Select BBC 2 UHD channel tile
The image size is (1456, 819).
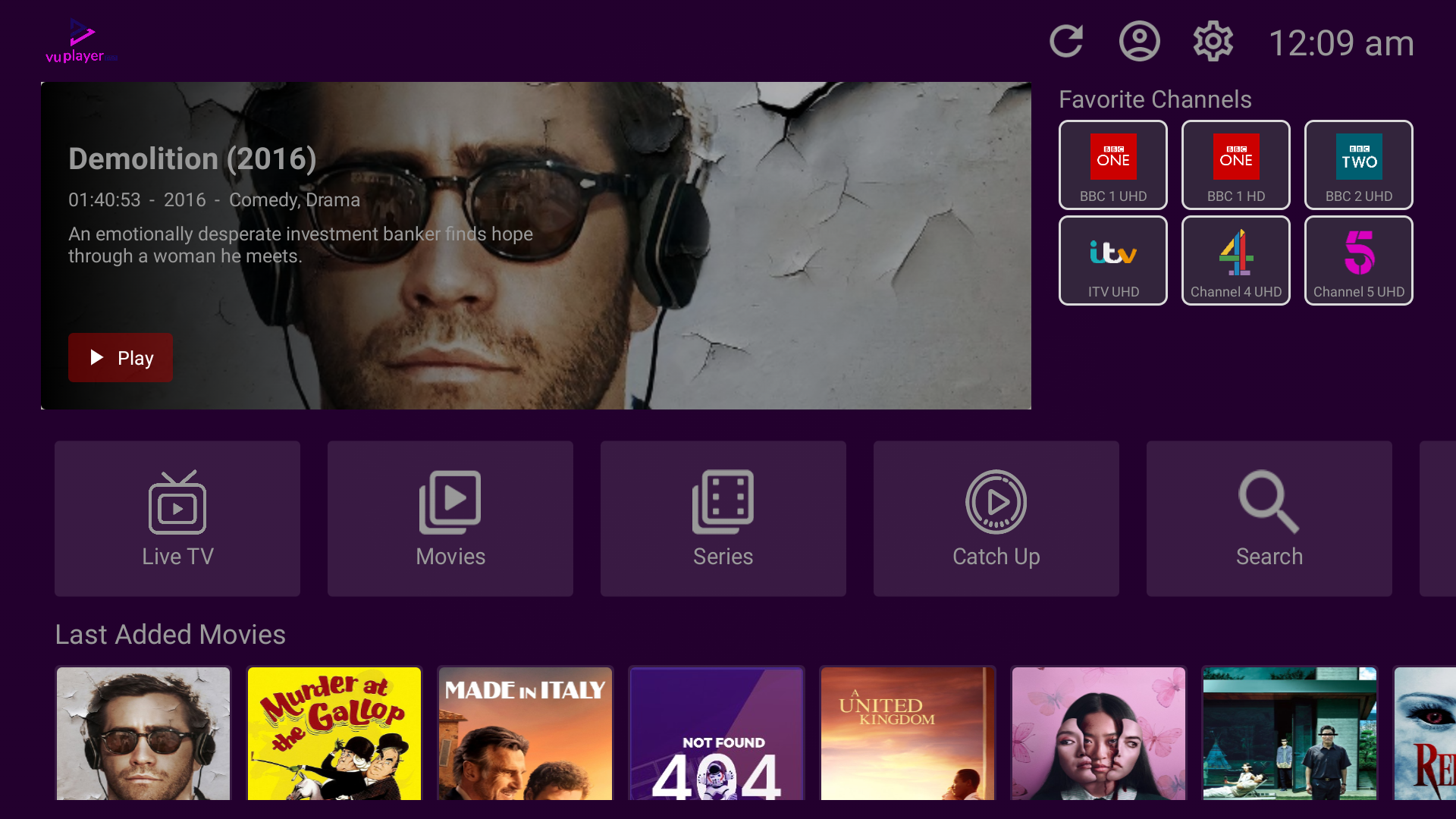[1358, 165]
